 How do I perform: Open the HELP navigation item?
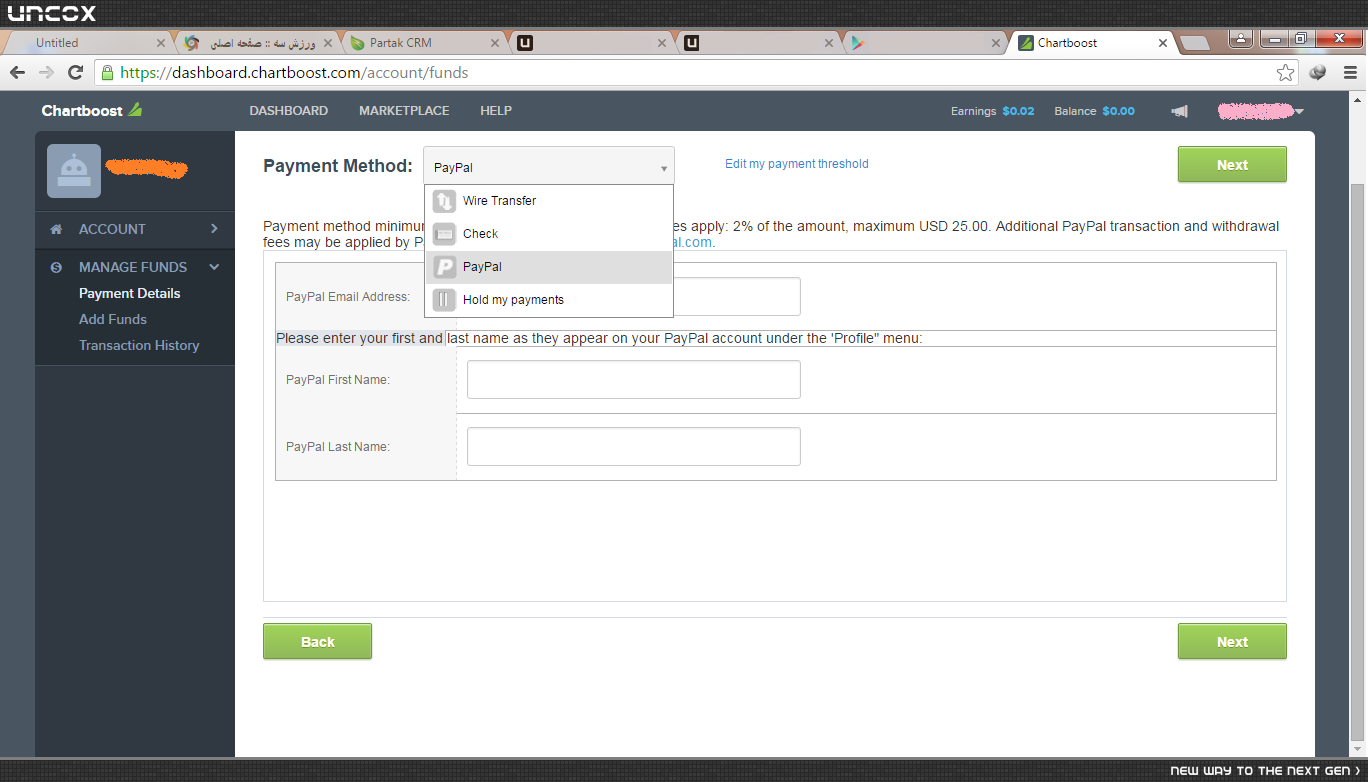pyautogui.click(x=496, y=111)
